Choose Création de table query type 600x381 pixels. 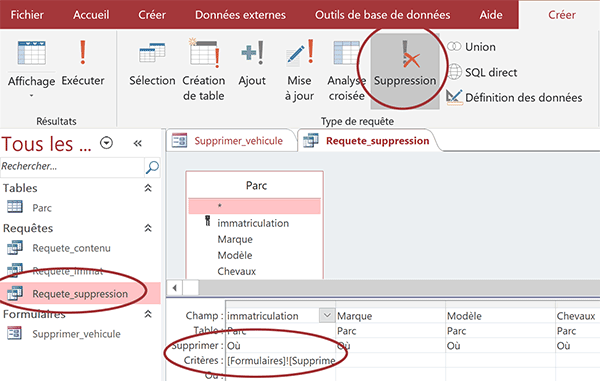[204, 69]
